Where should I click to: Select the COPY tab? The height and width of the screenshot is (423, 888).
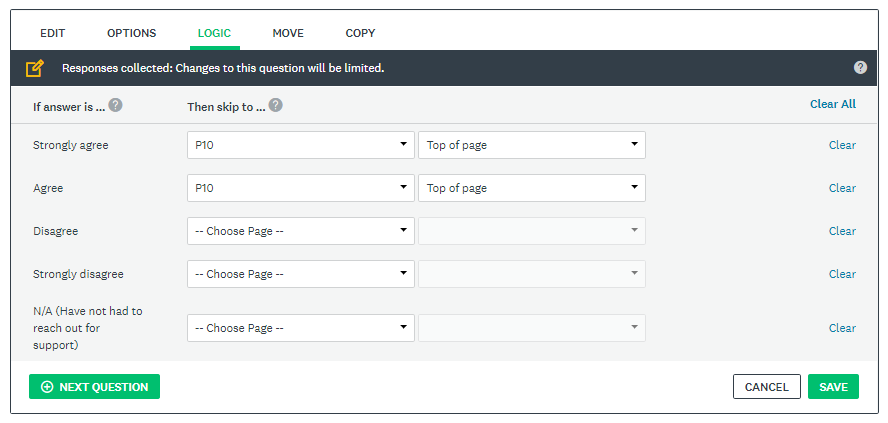point(360,33)
